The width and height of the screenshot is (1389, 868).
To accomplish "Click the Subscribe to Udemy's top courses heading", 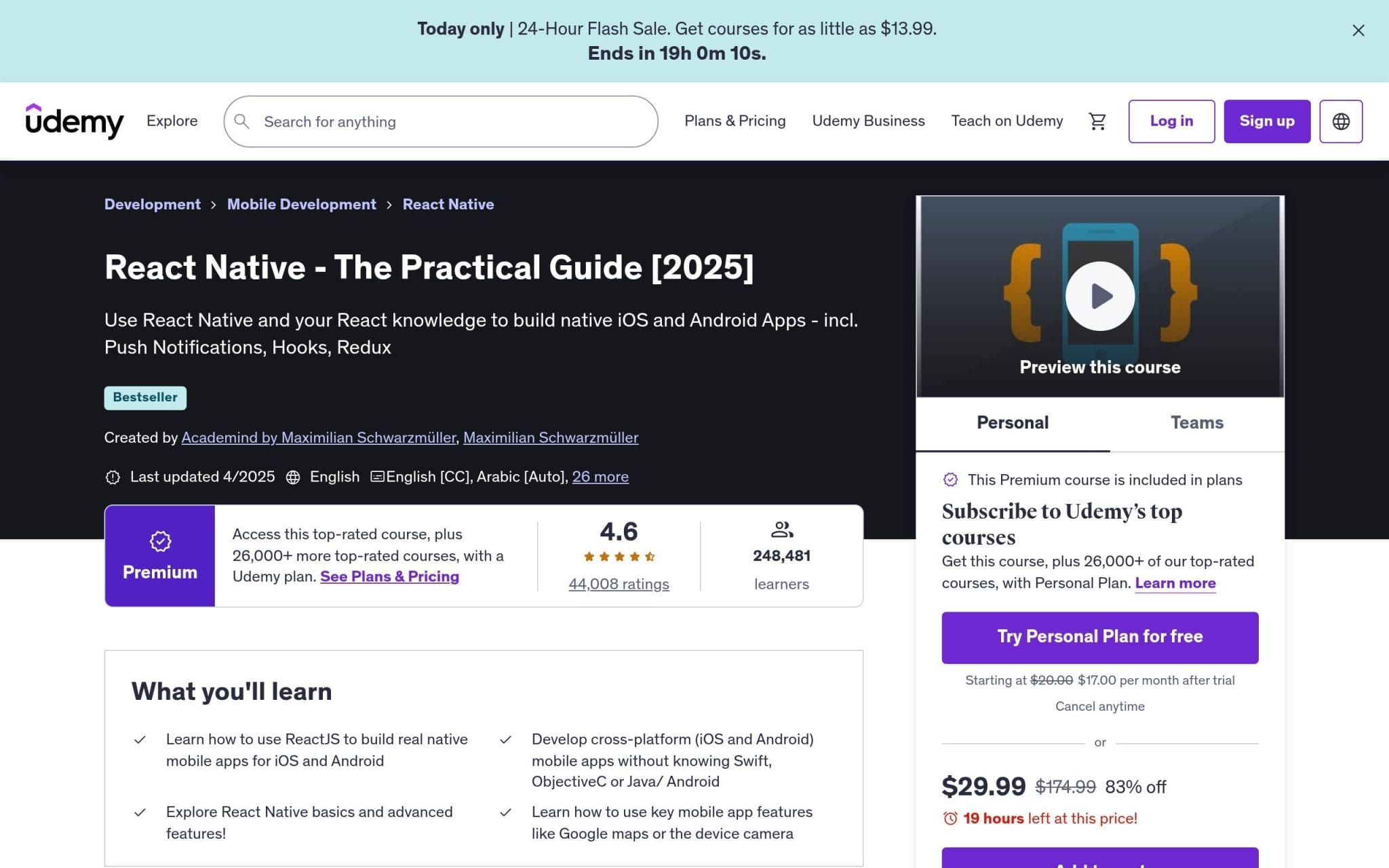I will point(1061,524).
